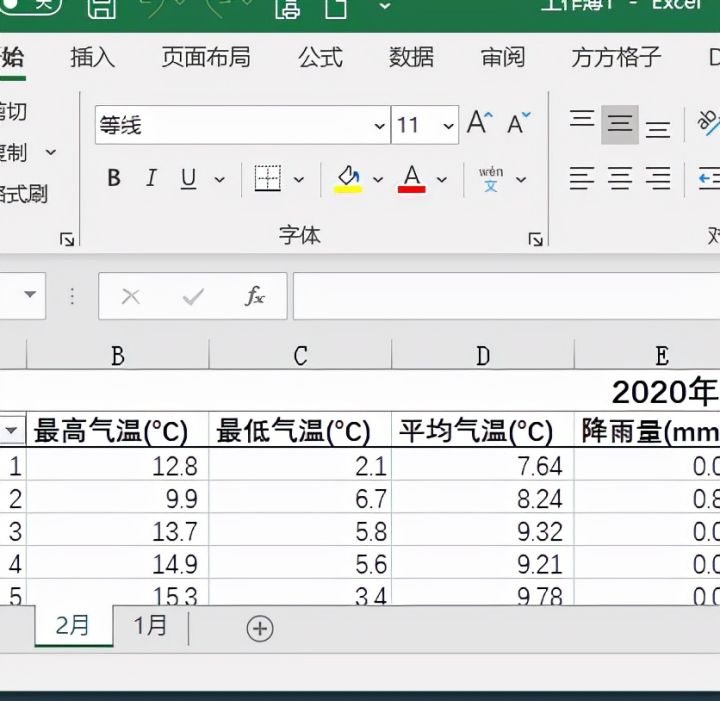The image size is (720, 701).
Task: Click the formula bar resize dots handle
Action: point(72,296)
